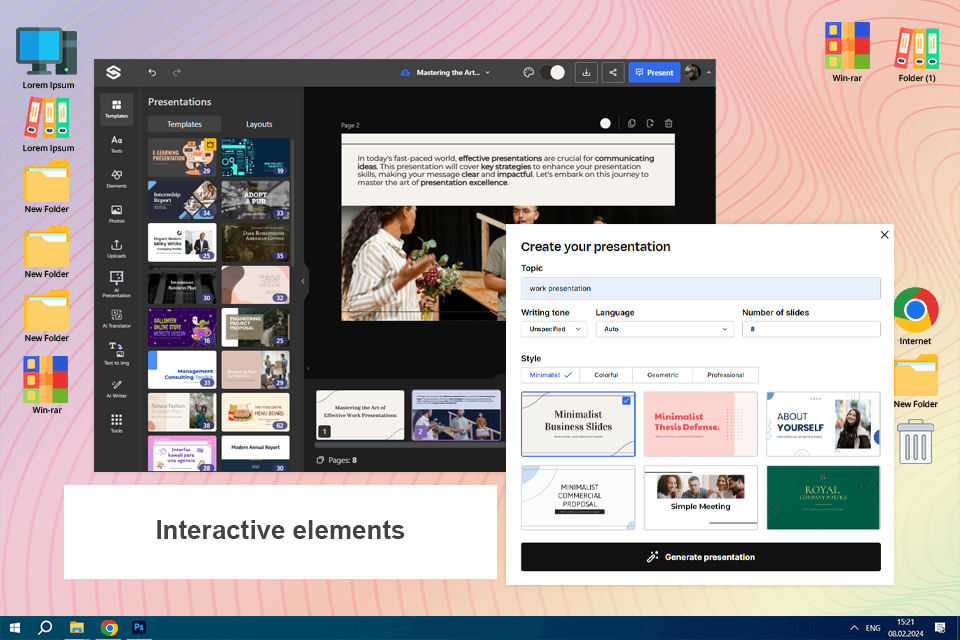
Task: Open taskbar search magnifier
Action: click(45, 628)
